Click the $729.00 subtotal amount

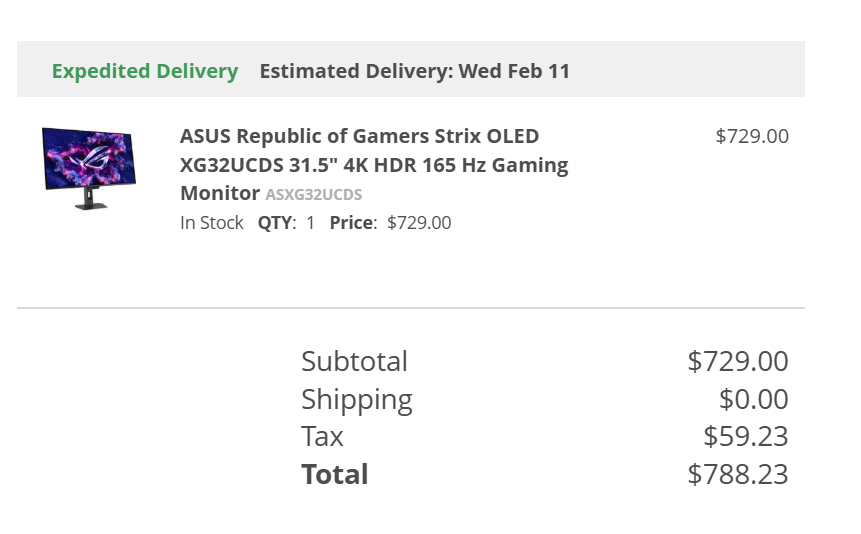737,361
